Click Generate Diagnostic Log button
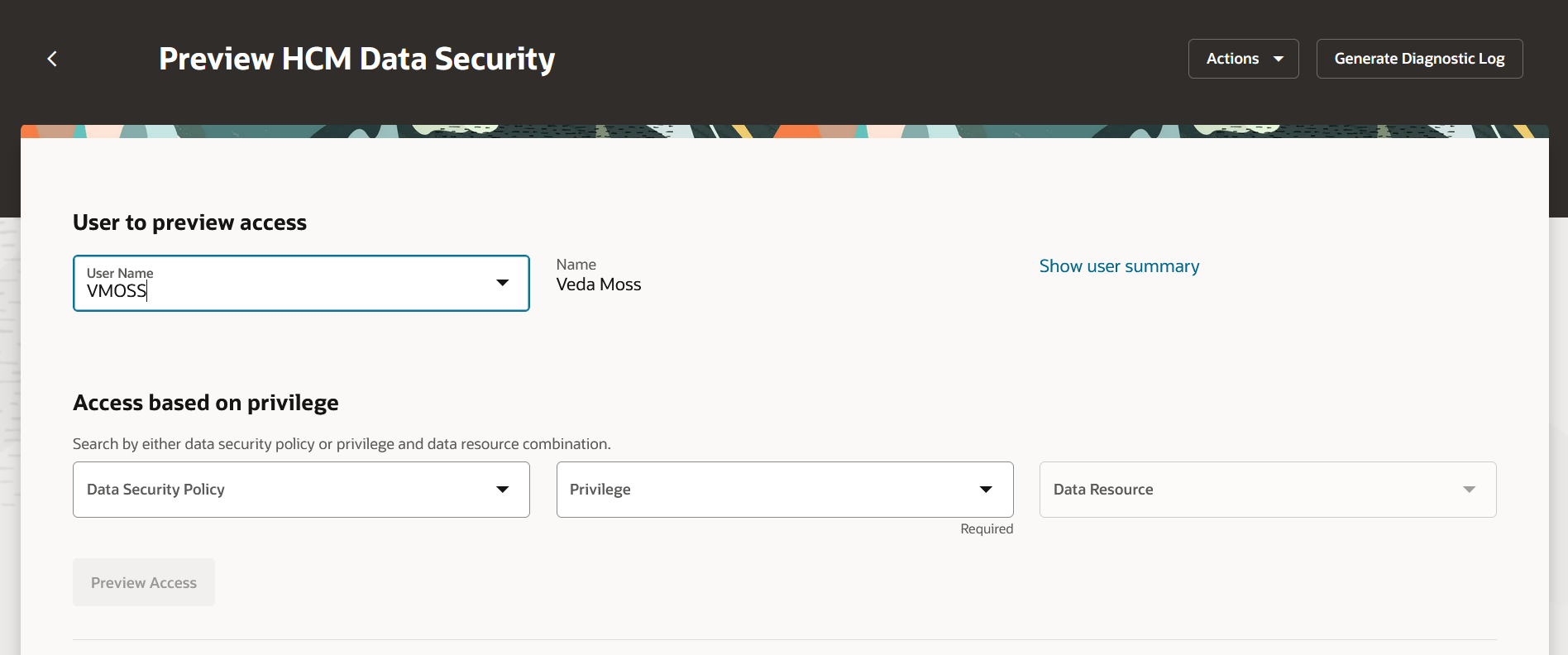The height and width of the screenshot is (655, 1568). (1419, 59)
